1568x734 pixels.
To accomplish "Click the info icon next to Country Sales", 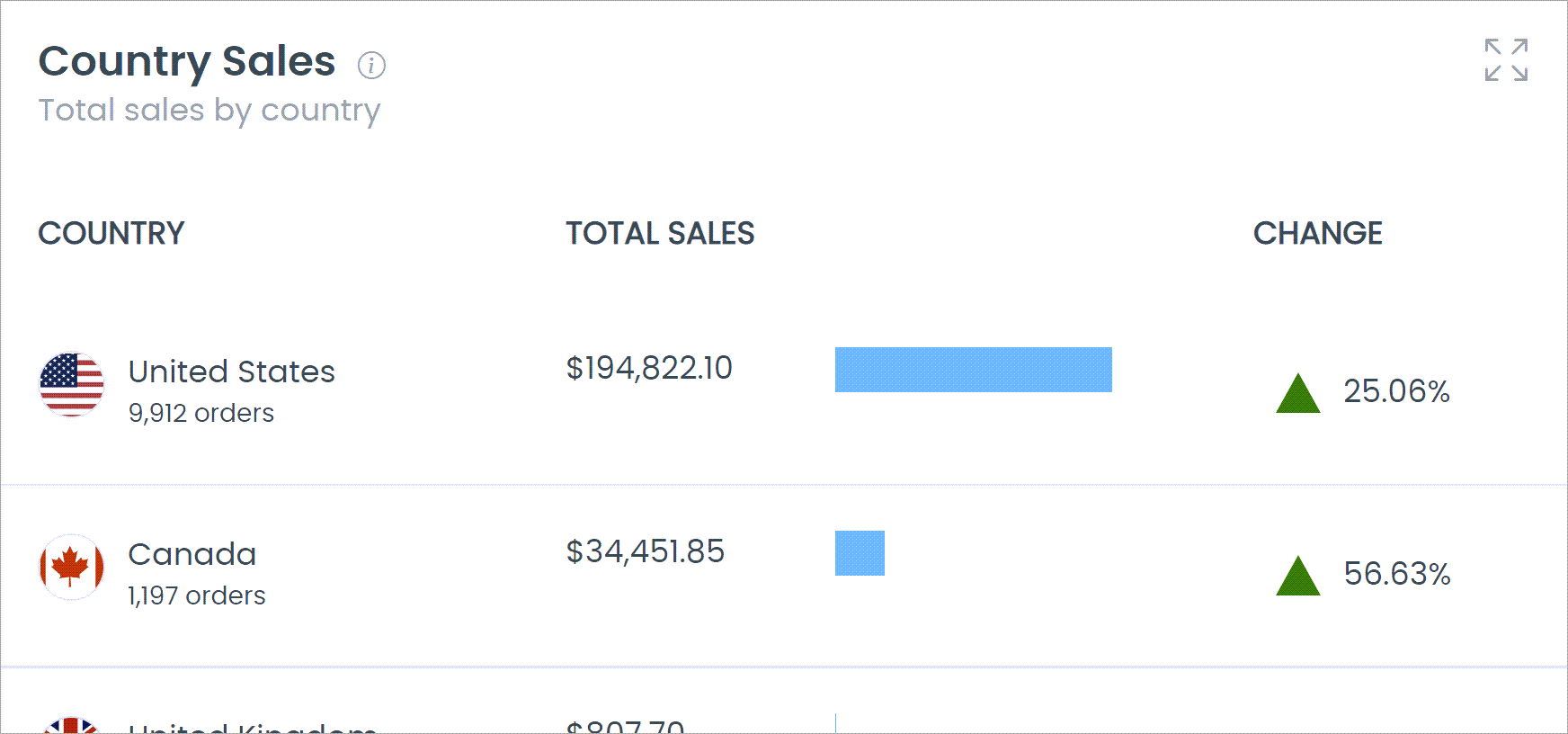I will [371, 66].
